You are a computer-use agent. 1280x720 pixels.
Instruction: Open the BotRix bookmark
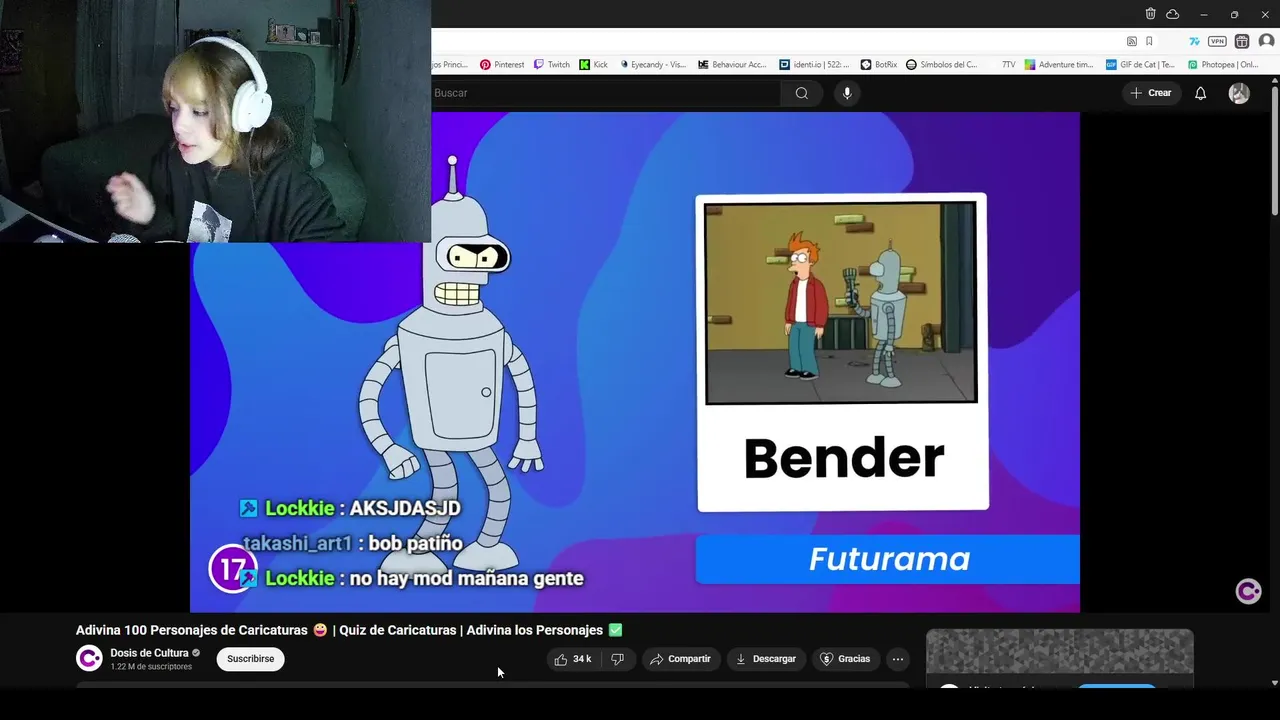[879, 64]
